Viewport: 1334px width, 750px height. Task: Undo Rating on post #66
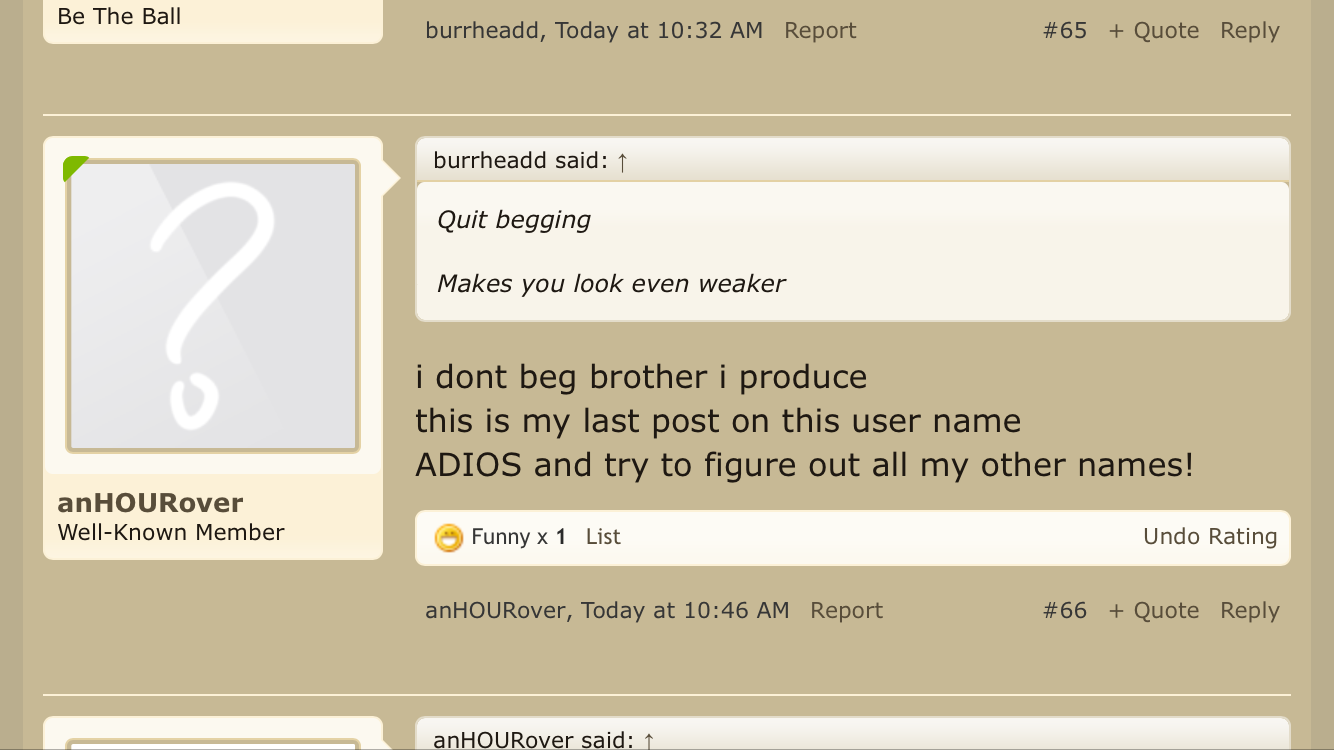(x=1210, y=537)
